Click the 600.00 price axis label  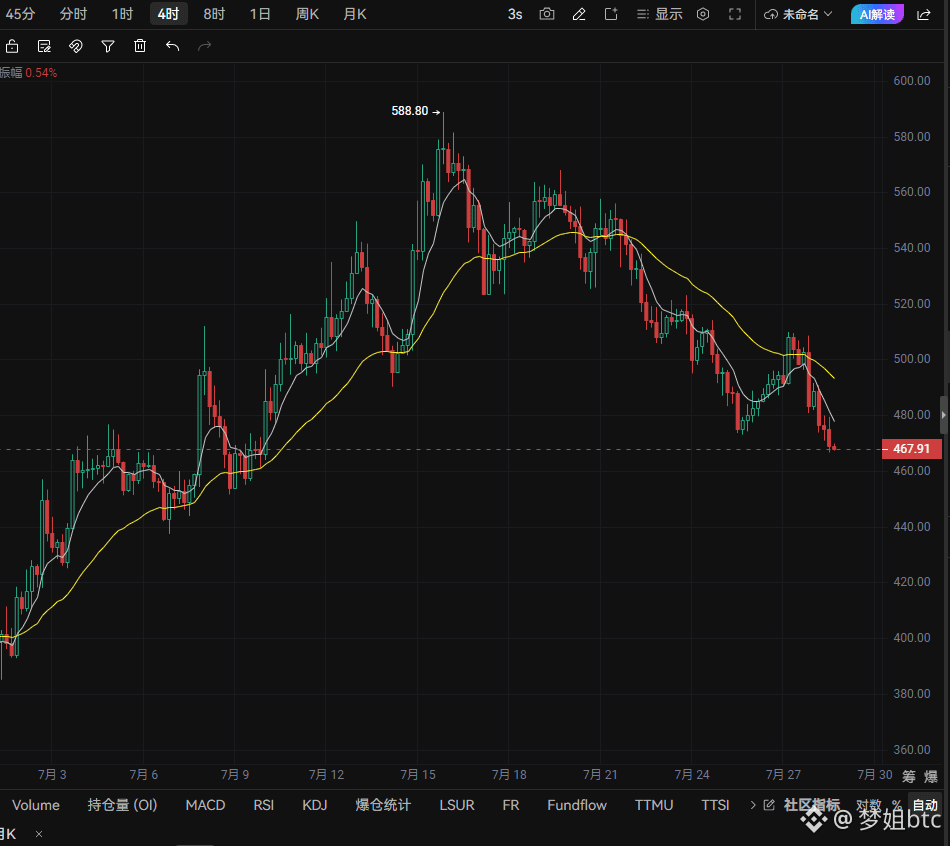(912, 81)
